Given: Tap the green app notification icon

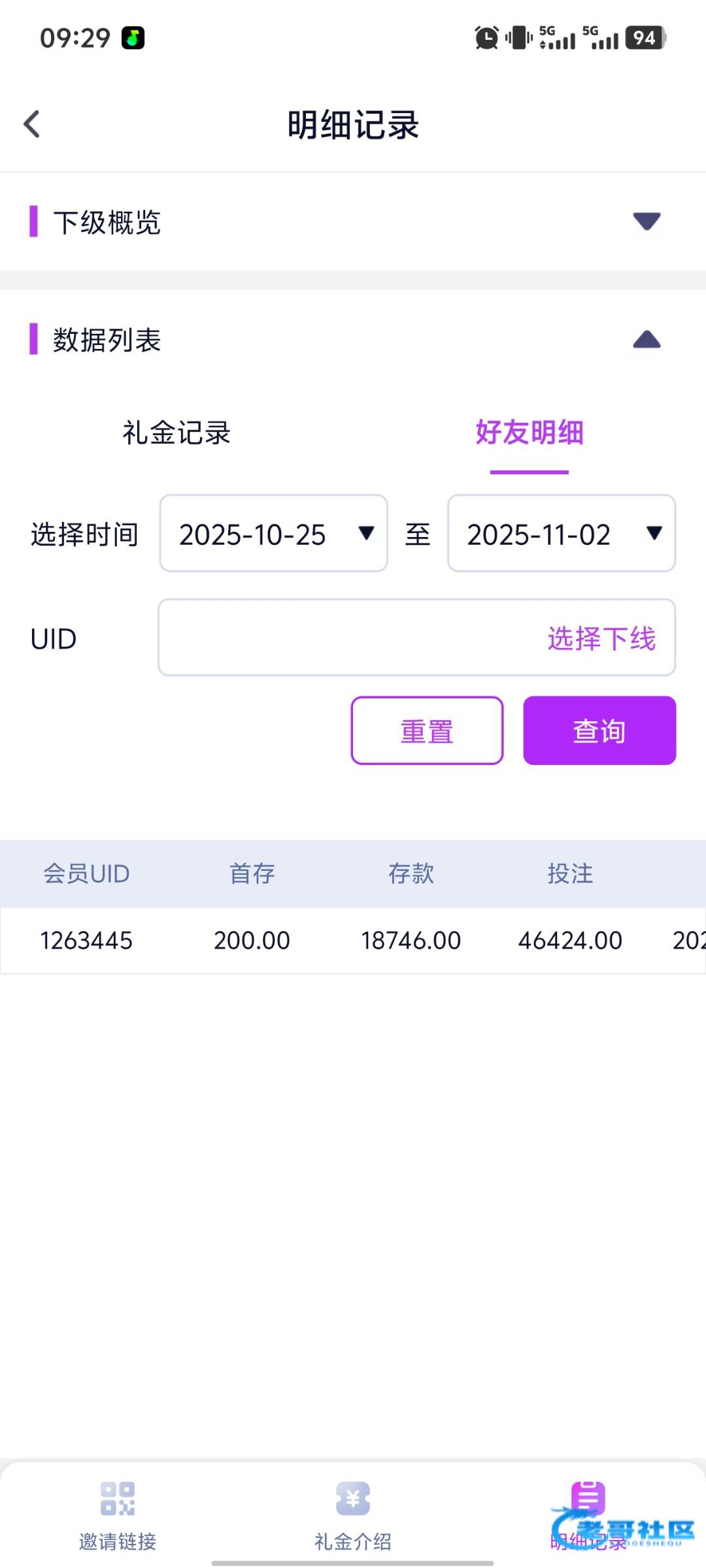Looking at the screenshot, I should [133, 38].
